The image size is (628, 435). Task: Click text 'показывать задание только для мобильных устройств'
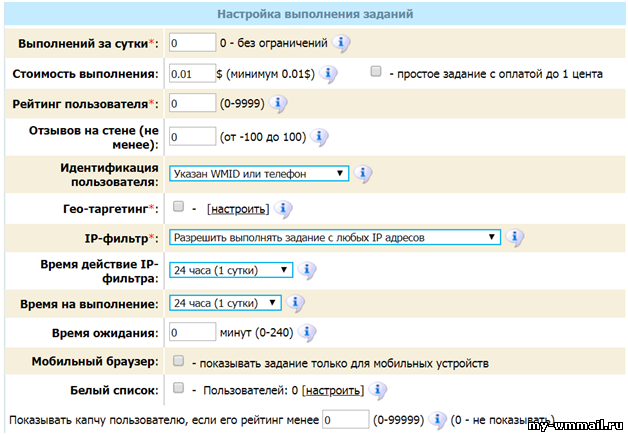point(344,364)
